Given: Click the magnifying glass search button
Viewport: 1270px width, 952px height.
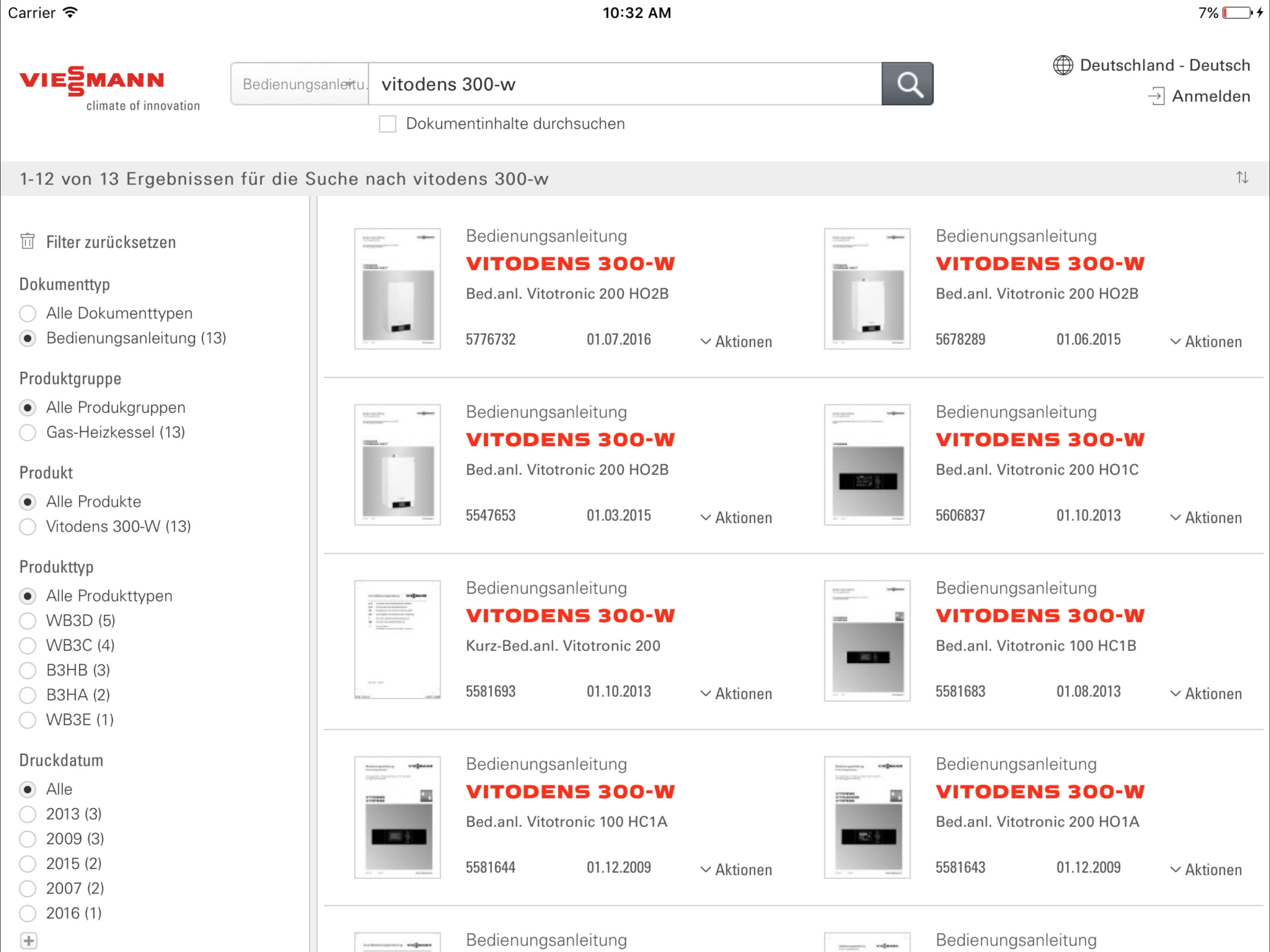Looking at the screenshot, I should pyautogui.click(x=907, y=84).
